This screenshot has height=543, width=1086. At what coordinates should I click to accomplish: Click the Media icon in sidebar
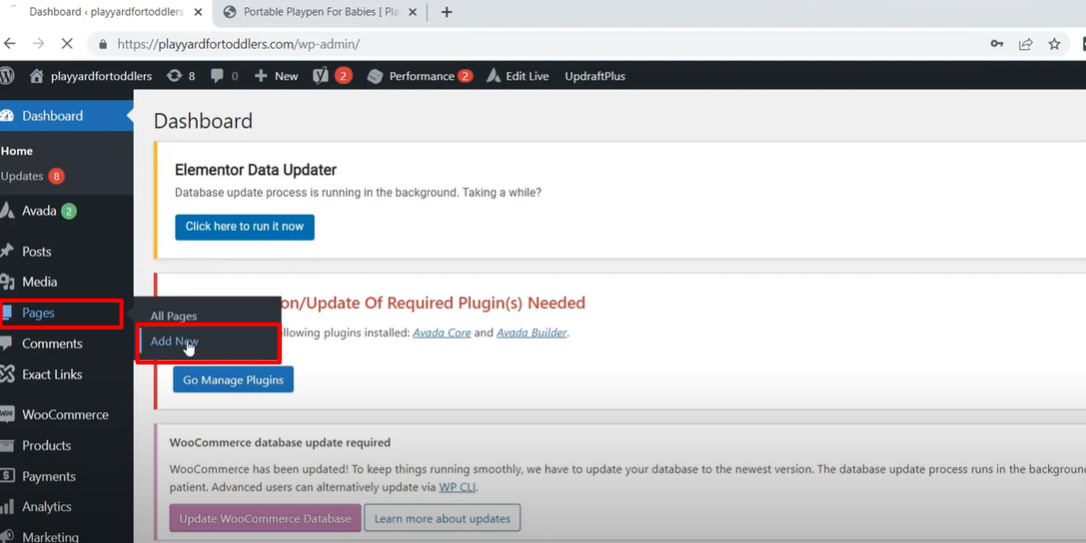coord(7,281)
